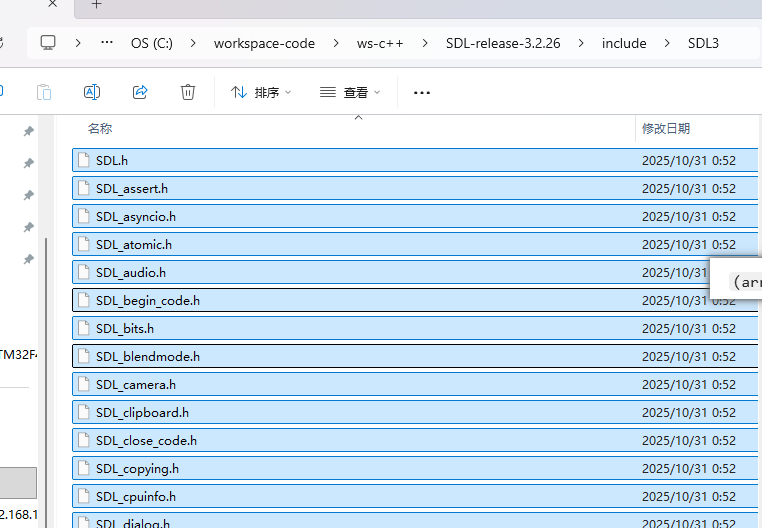Click the Paste clipboard icon
762x528 pixels.
click(x=44, y=92)
